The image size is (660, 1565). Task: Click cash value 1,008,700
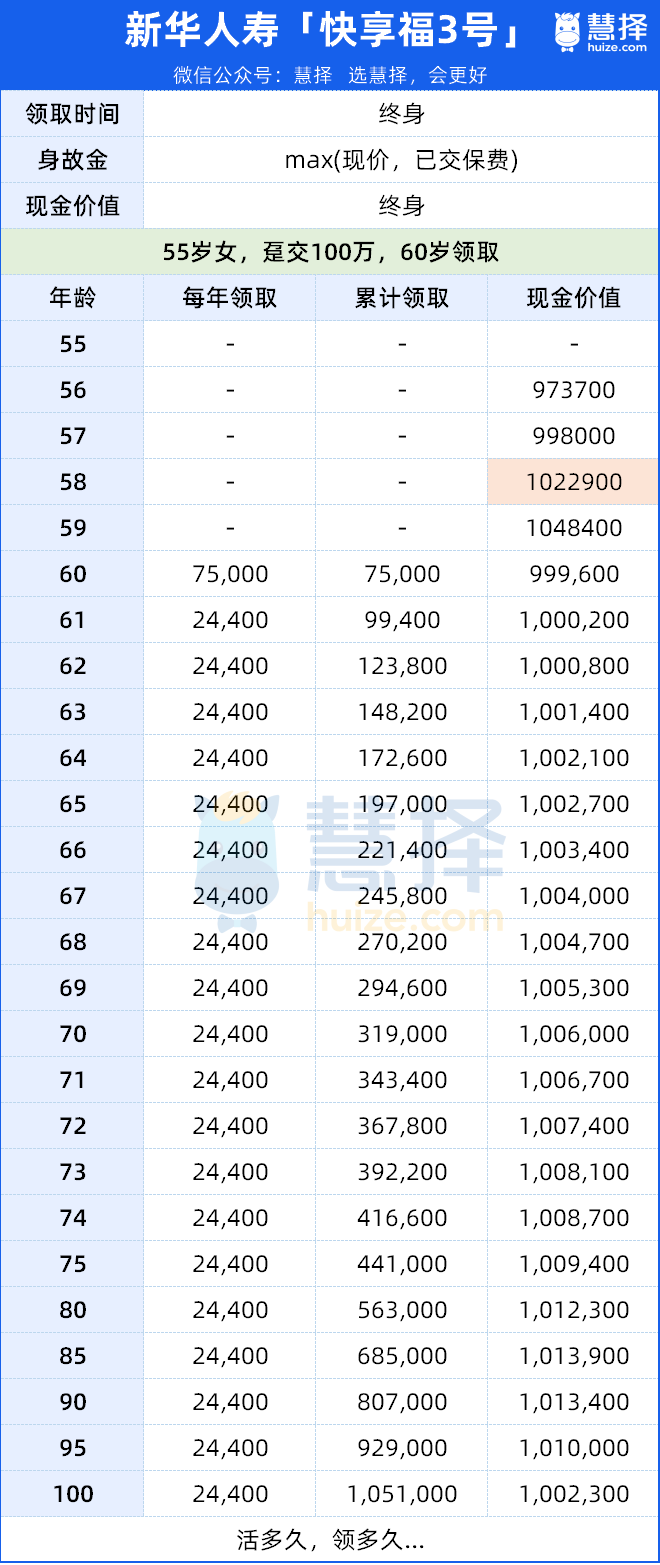(x=574, y=1218)
